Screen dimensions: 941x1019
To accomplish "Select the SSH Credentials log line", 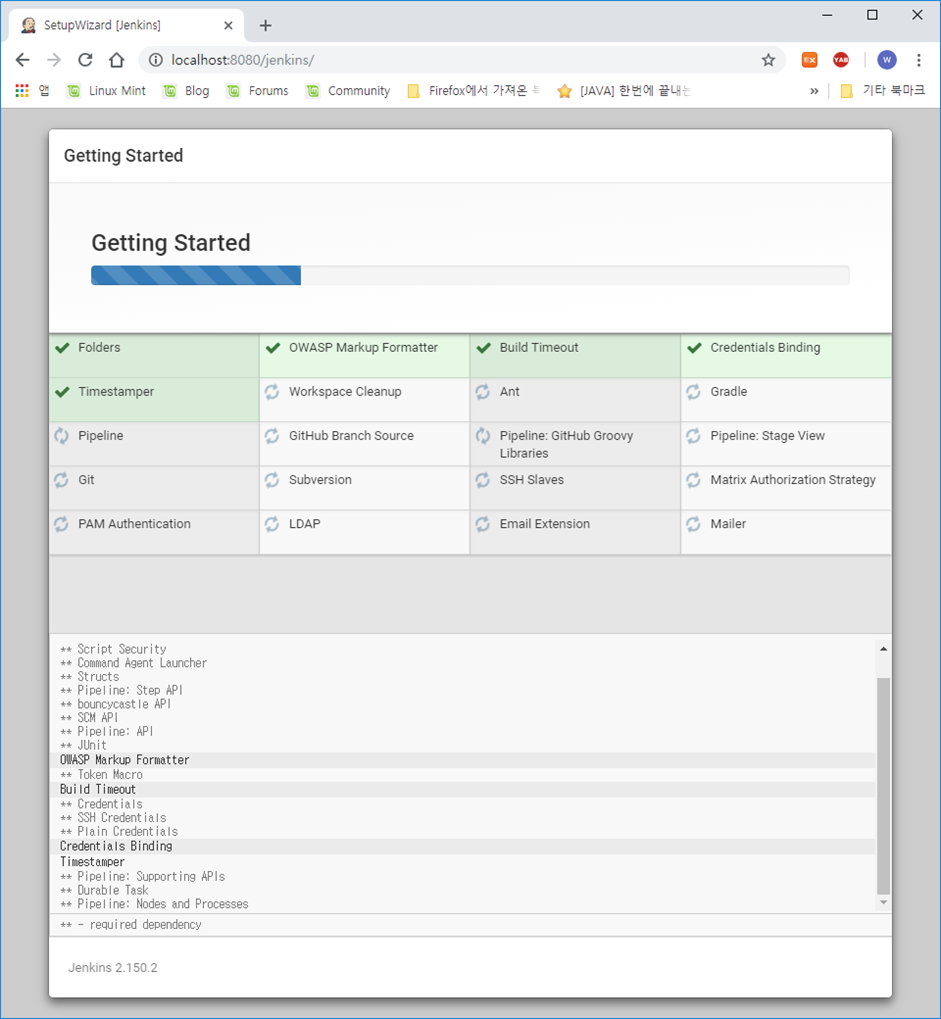I will 113,818.
